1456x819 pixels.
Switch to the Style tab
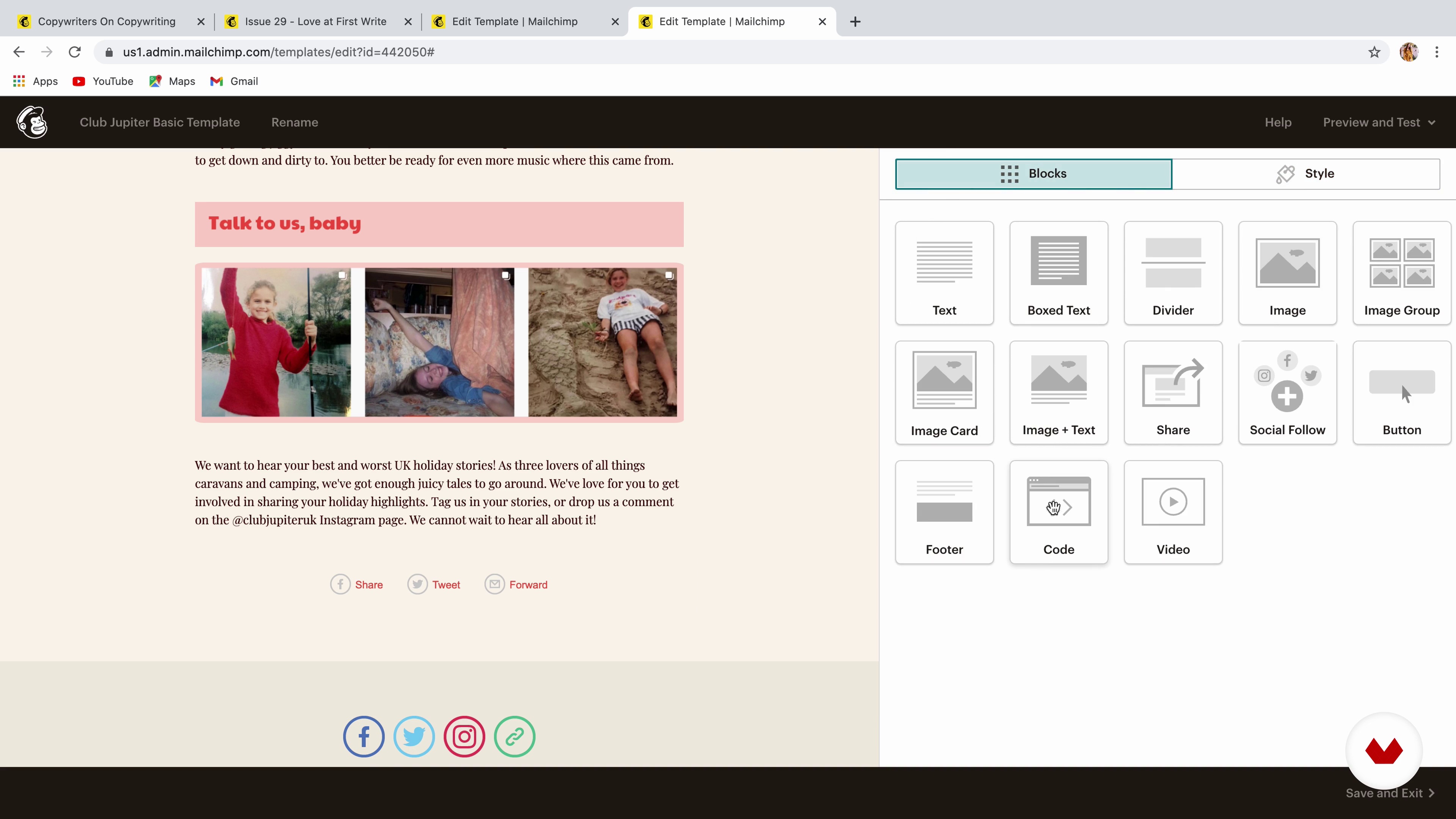tap(1305, 174)
